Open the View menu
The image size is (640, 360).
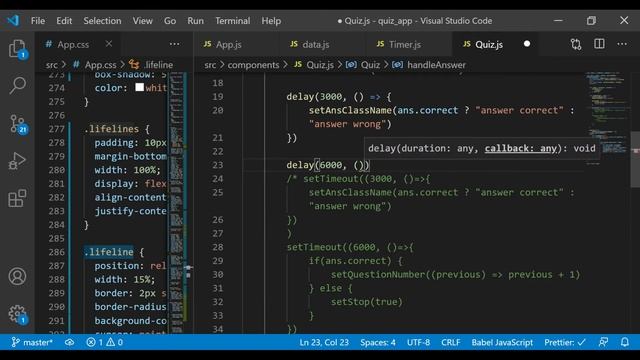pos(142,21)
